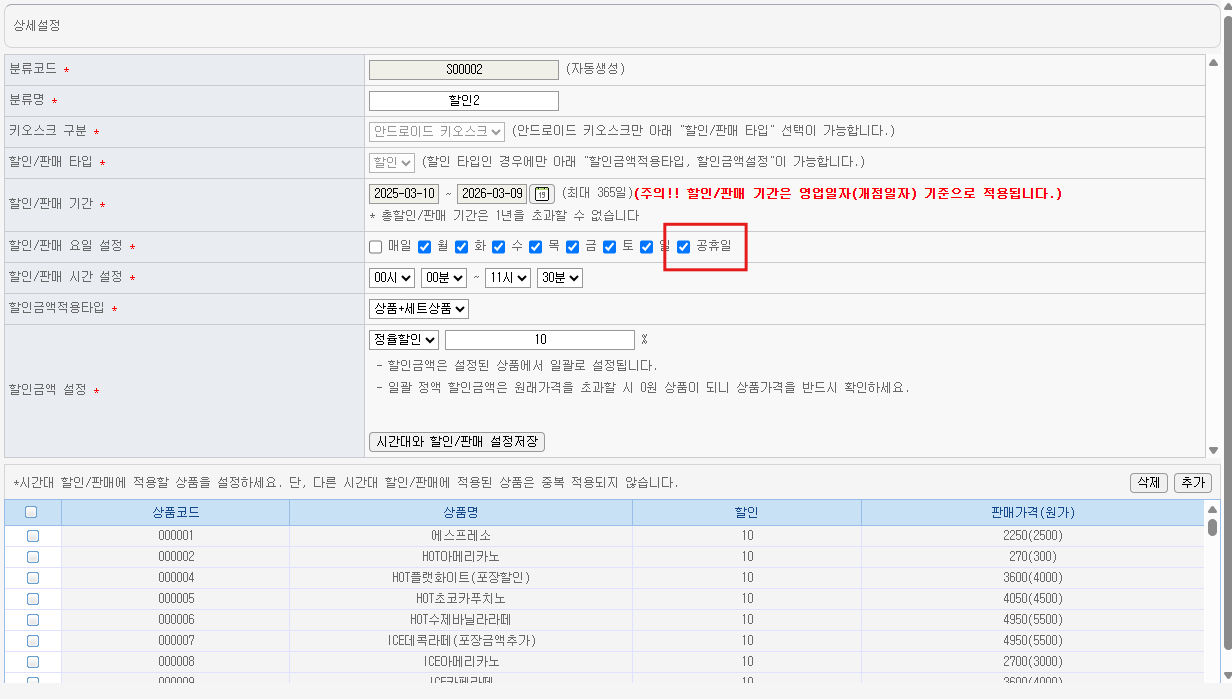Open the calendar date picker icon

tap(541, 194)
